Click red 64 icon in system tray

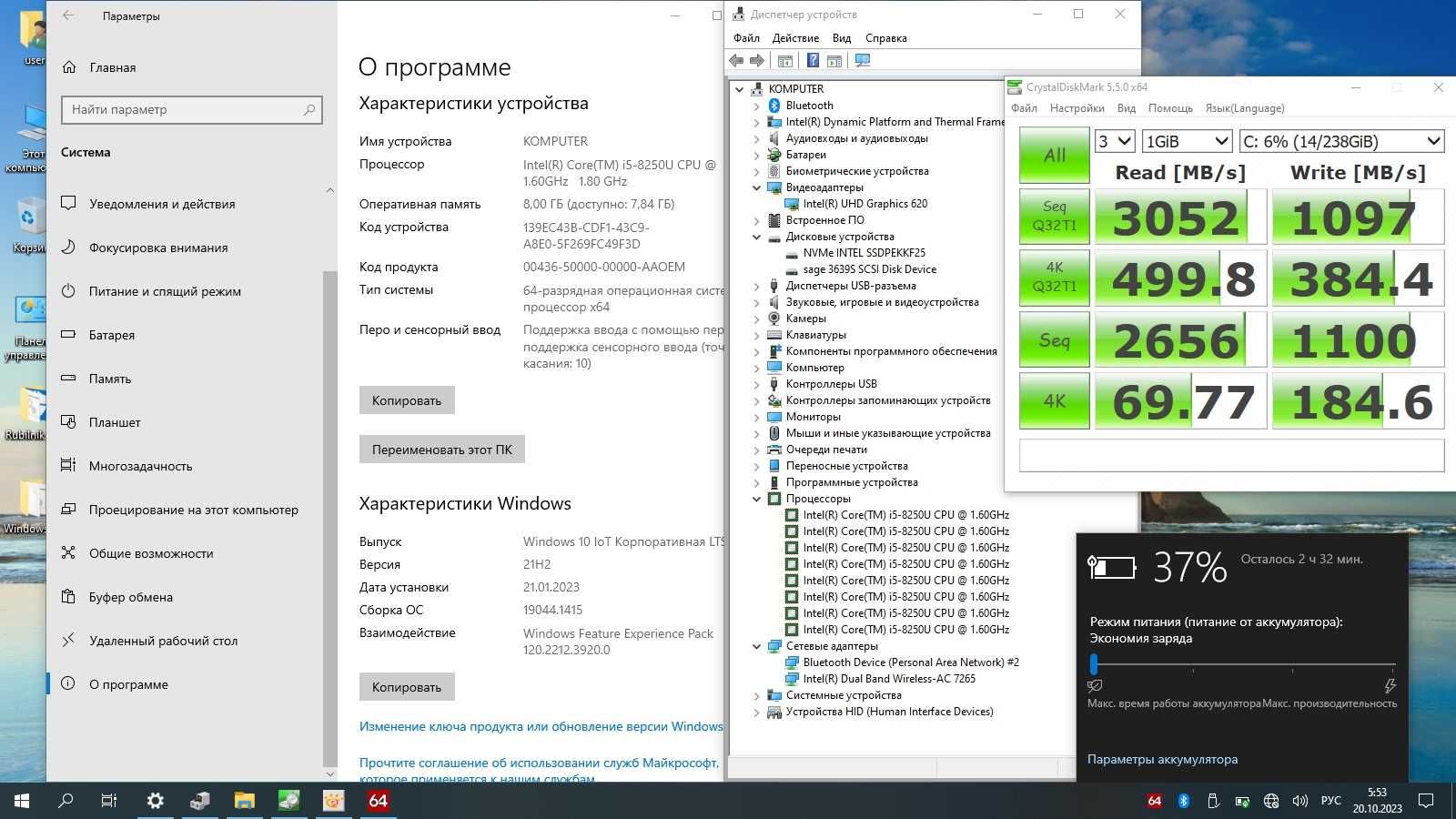(x=1155, y=801)
